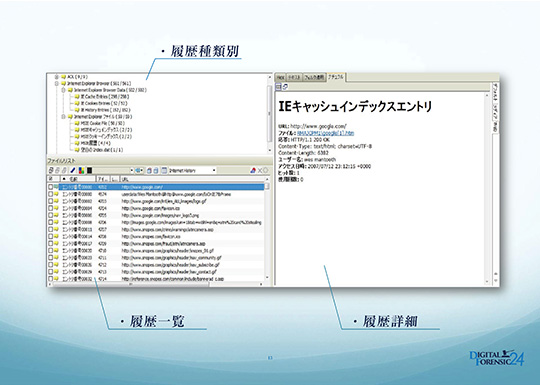This screenshot has width=540, height=385.
Task: Click the blue pen icon in file list toolbar
Action: pyautogui.click(x=73, y=170)
